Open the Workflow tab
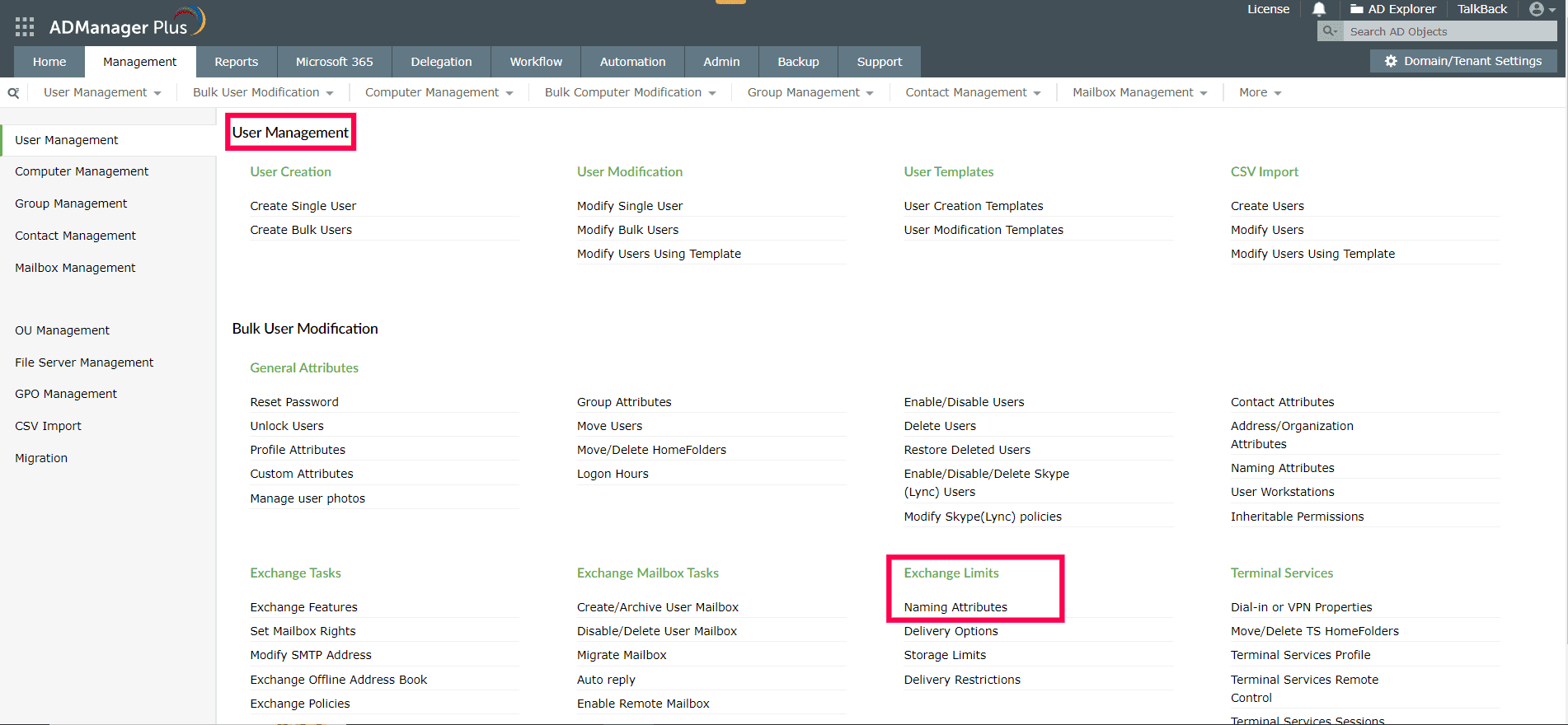 click(x=536, y=62)
